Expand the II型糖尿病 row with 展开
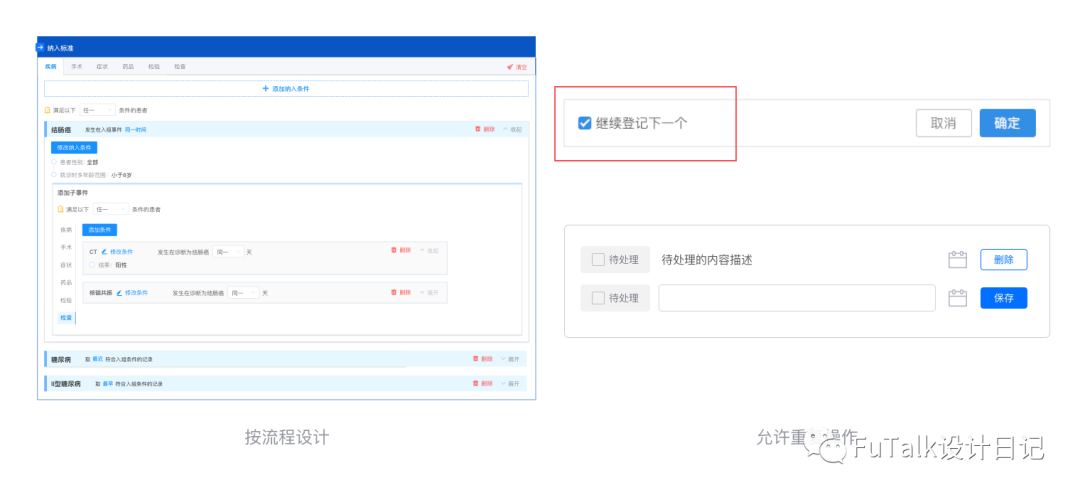 pyautogui.click(x=510, y=383)
